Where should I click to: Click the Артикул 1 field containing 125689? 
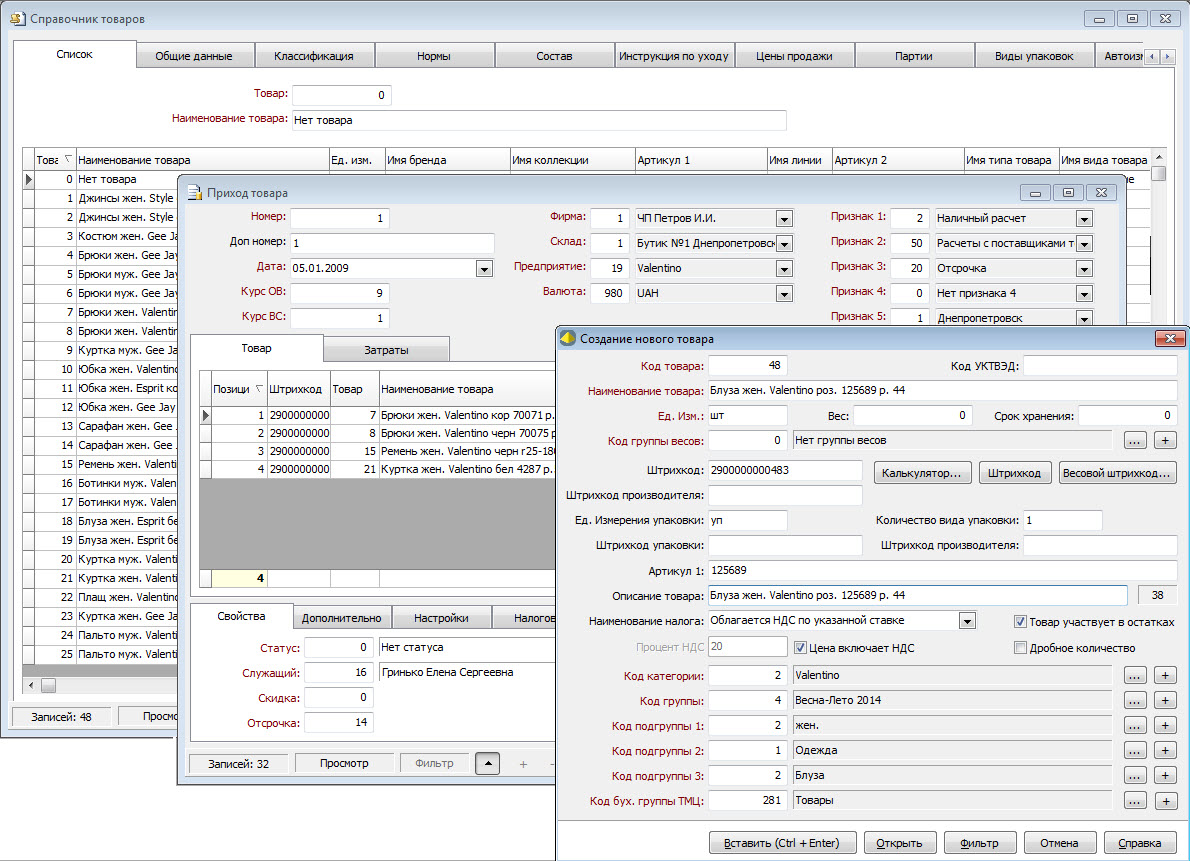point(942,570)
